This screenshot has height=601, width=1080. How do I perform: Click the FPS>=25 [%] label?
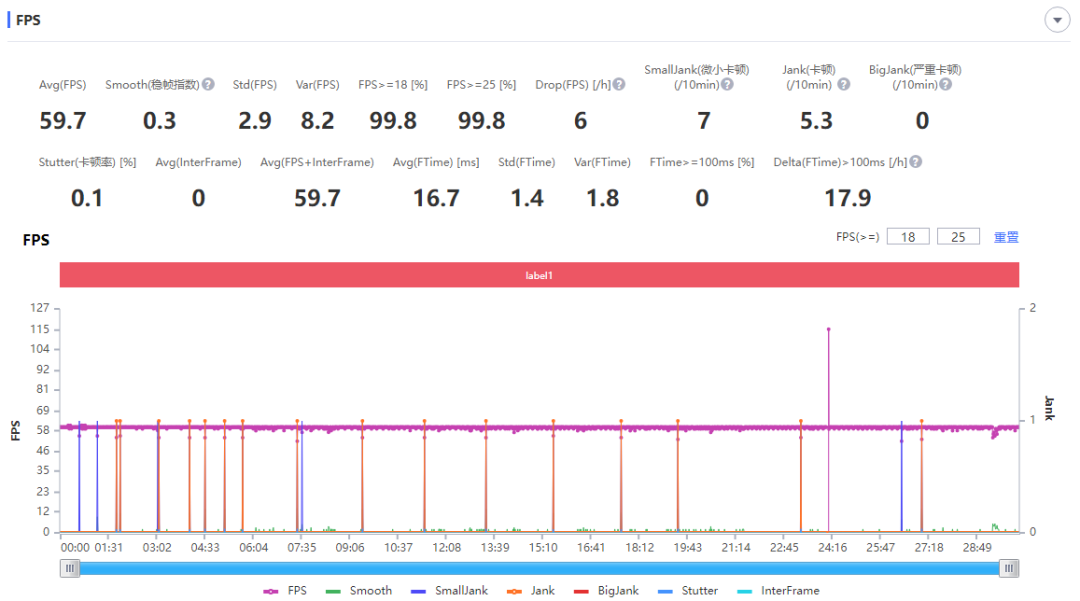click(x=481, y=85)
